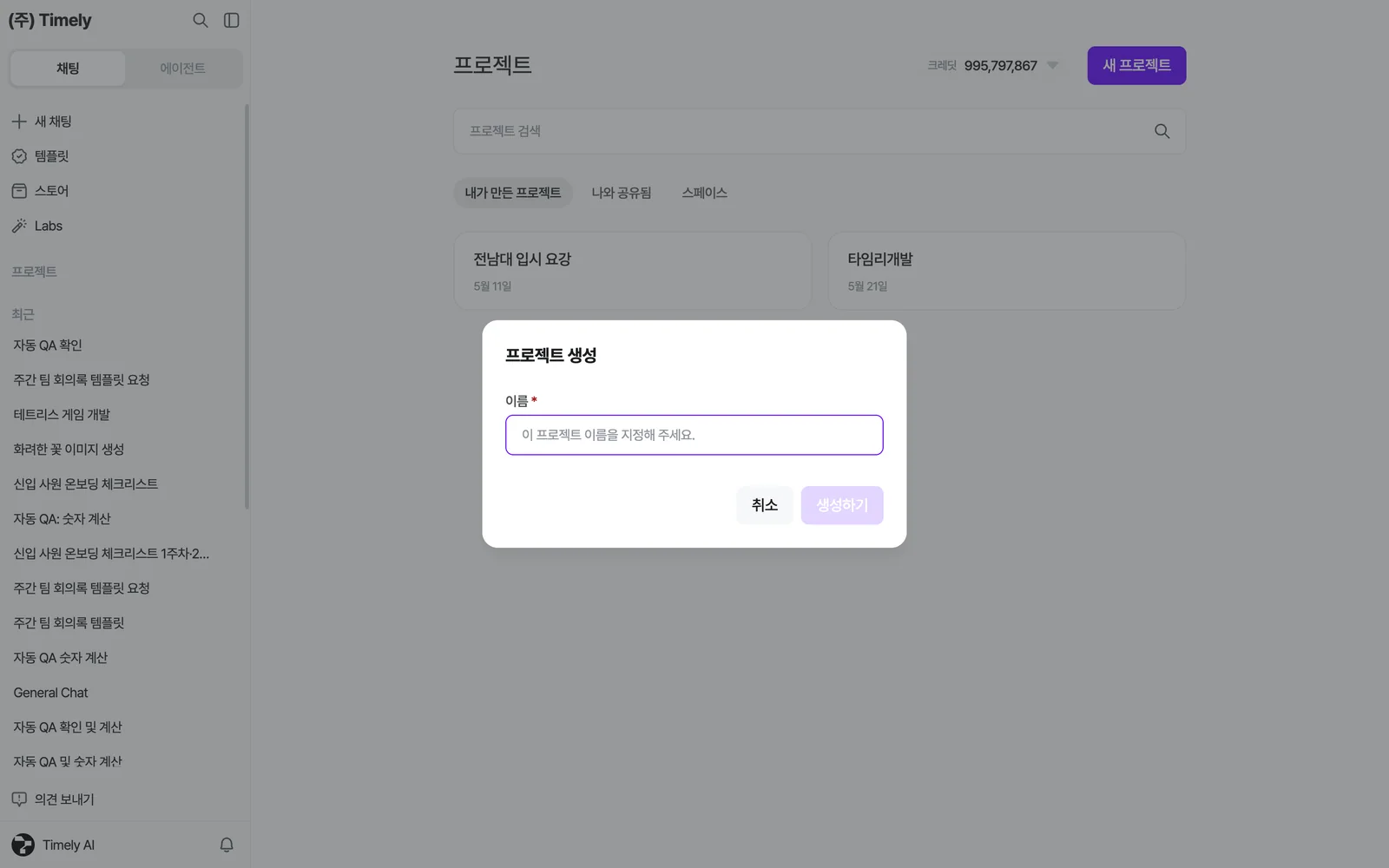Click the notification bell icon
Screen dimensions: 1389x868
(x=227, y=845)
